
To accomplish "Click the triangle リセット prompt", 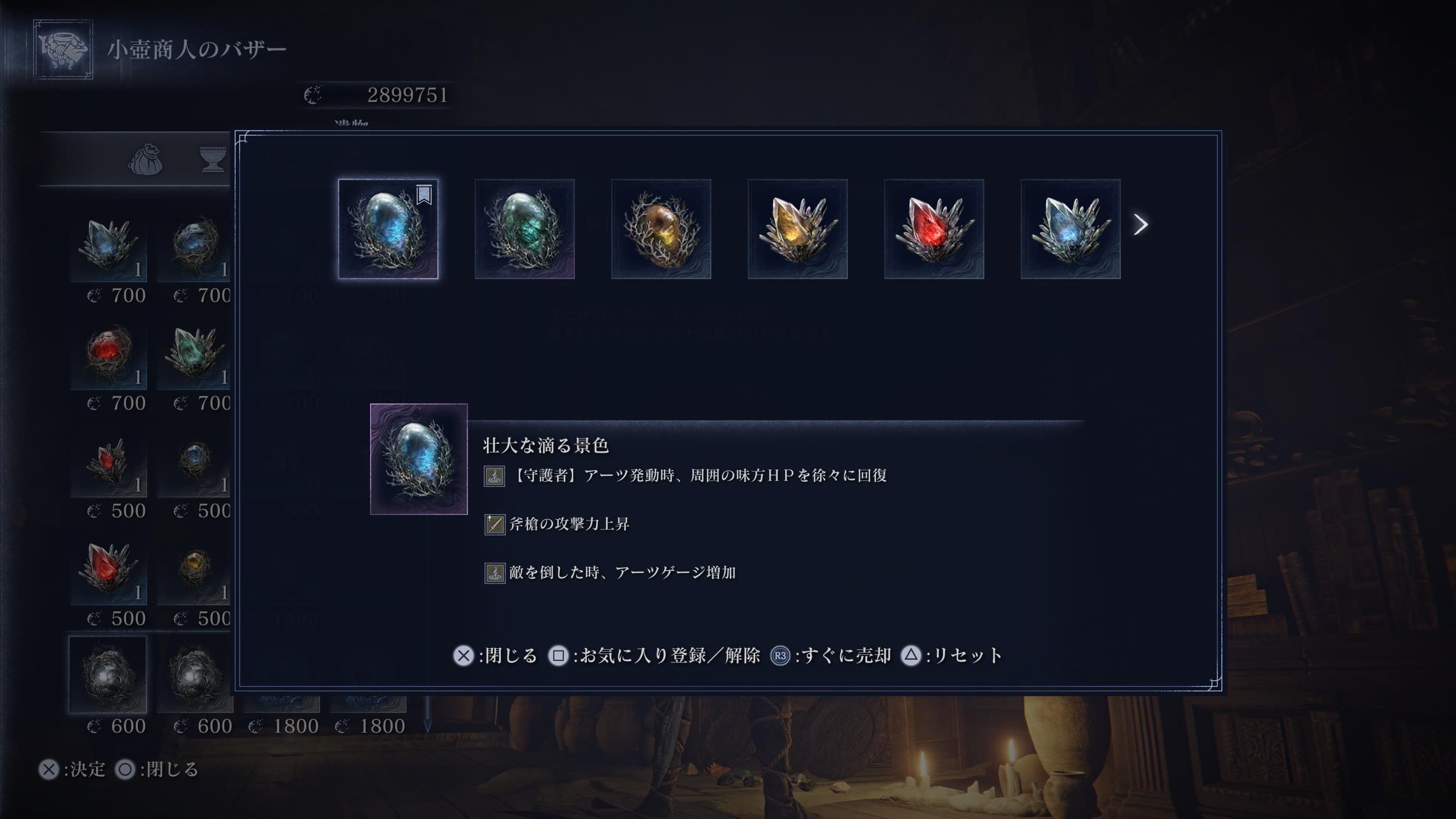I will 951,656.
